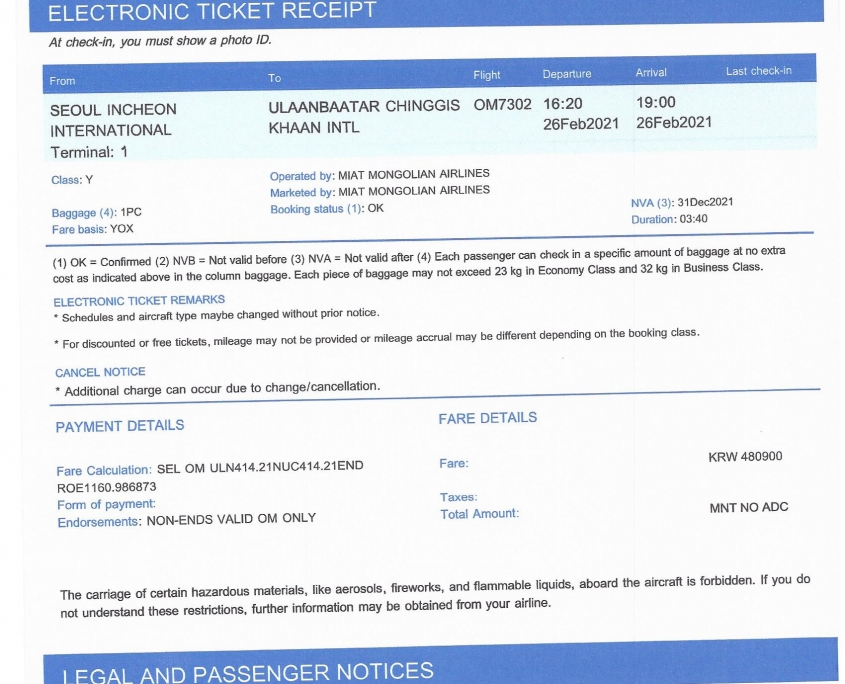
Task: Click the Arrival column header
Action: (x=650, y=72)
